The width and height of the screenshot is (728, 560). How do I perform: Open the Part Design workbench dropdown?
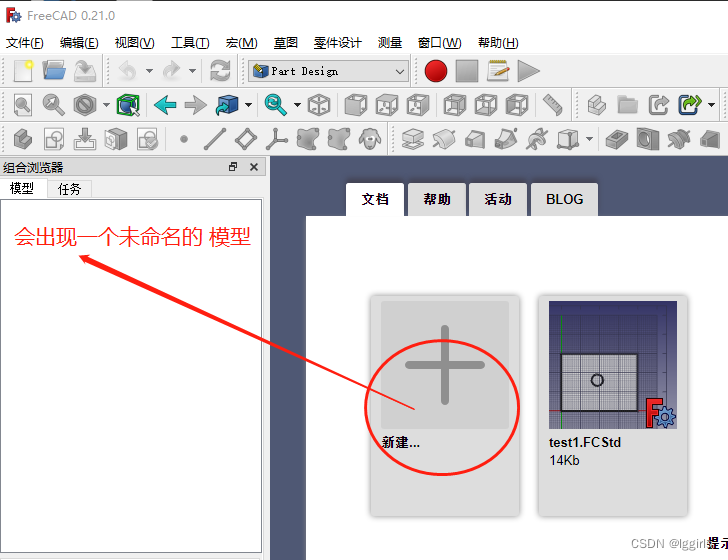[328, 71]
